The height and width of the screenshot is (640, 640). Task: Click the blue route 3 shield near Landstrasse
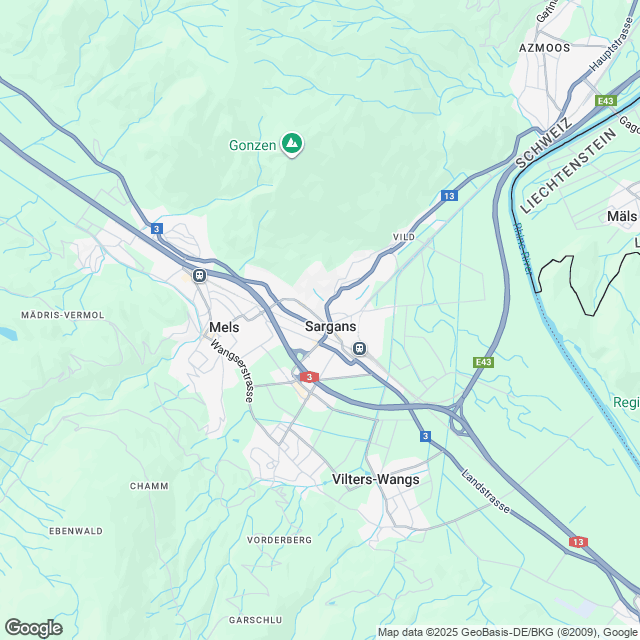click(425, 436)
